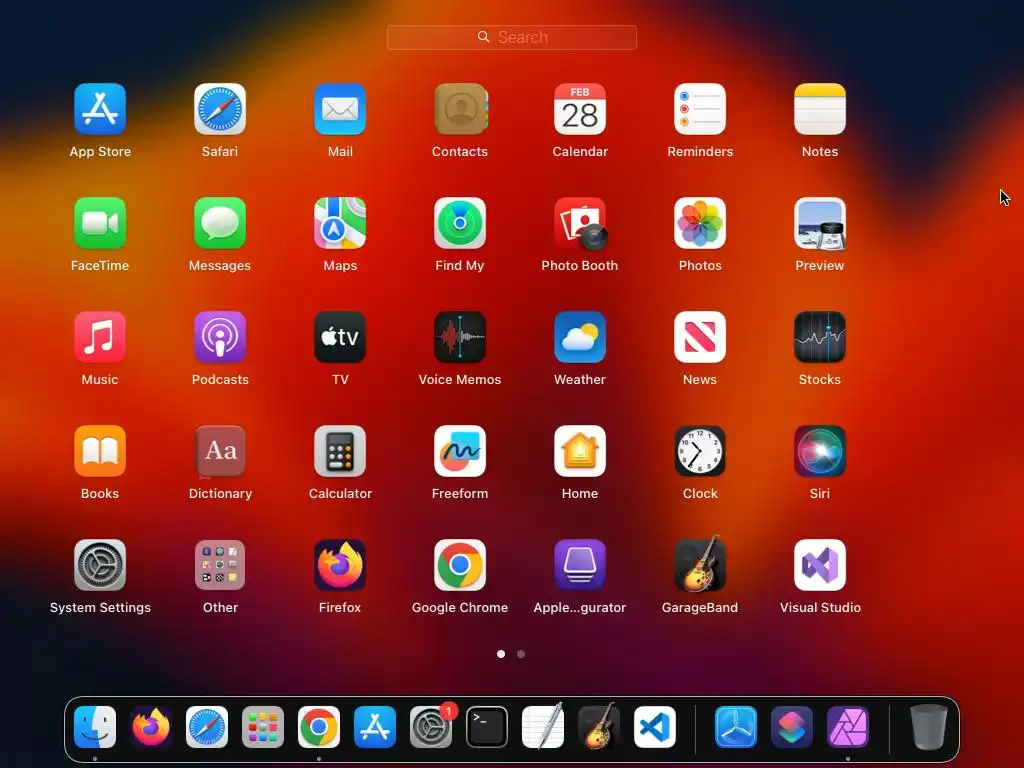This screenshot has width=1024, height=768.
Task: Open Calendar showing Feb 28
Action: (580, 109)
